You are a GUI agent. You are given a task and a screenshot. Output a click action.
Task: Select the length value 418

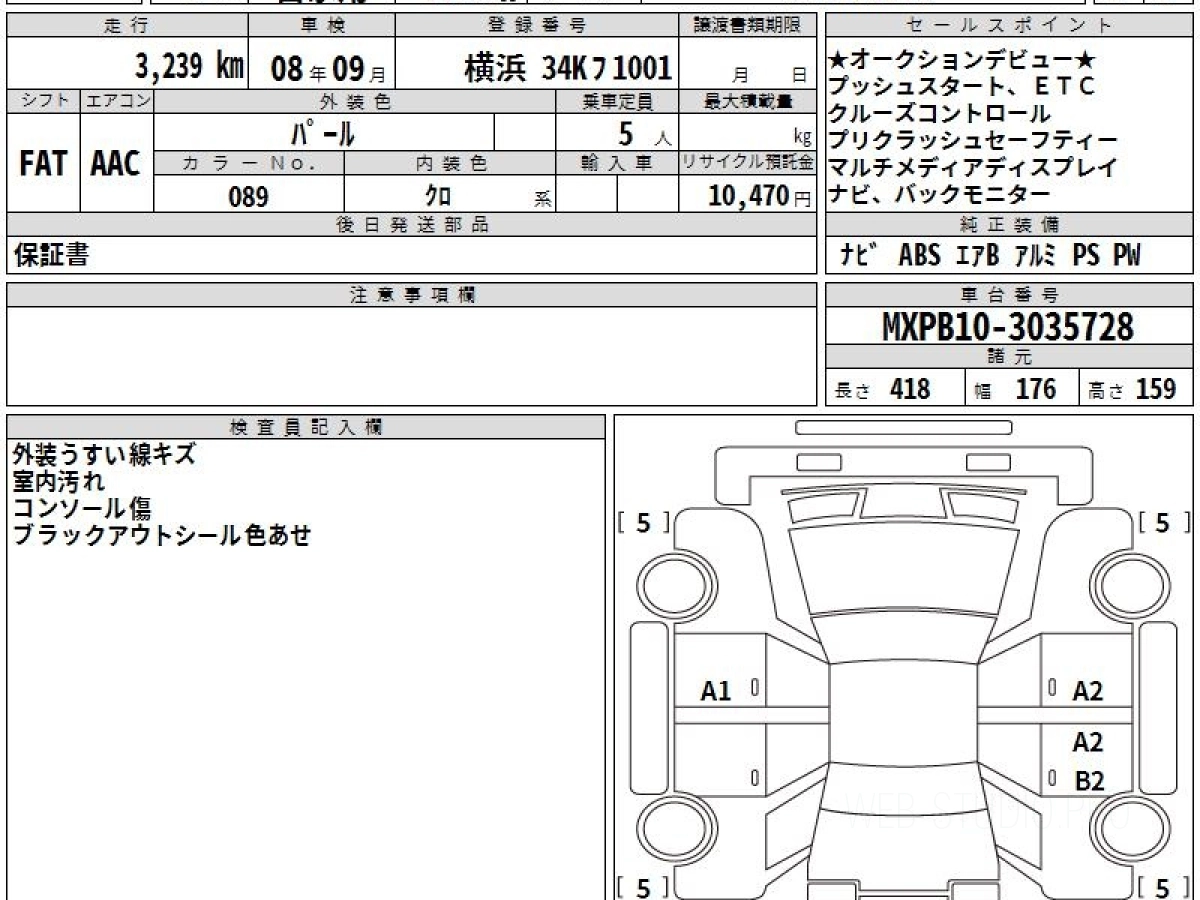coord(910,389)
